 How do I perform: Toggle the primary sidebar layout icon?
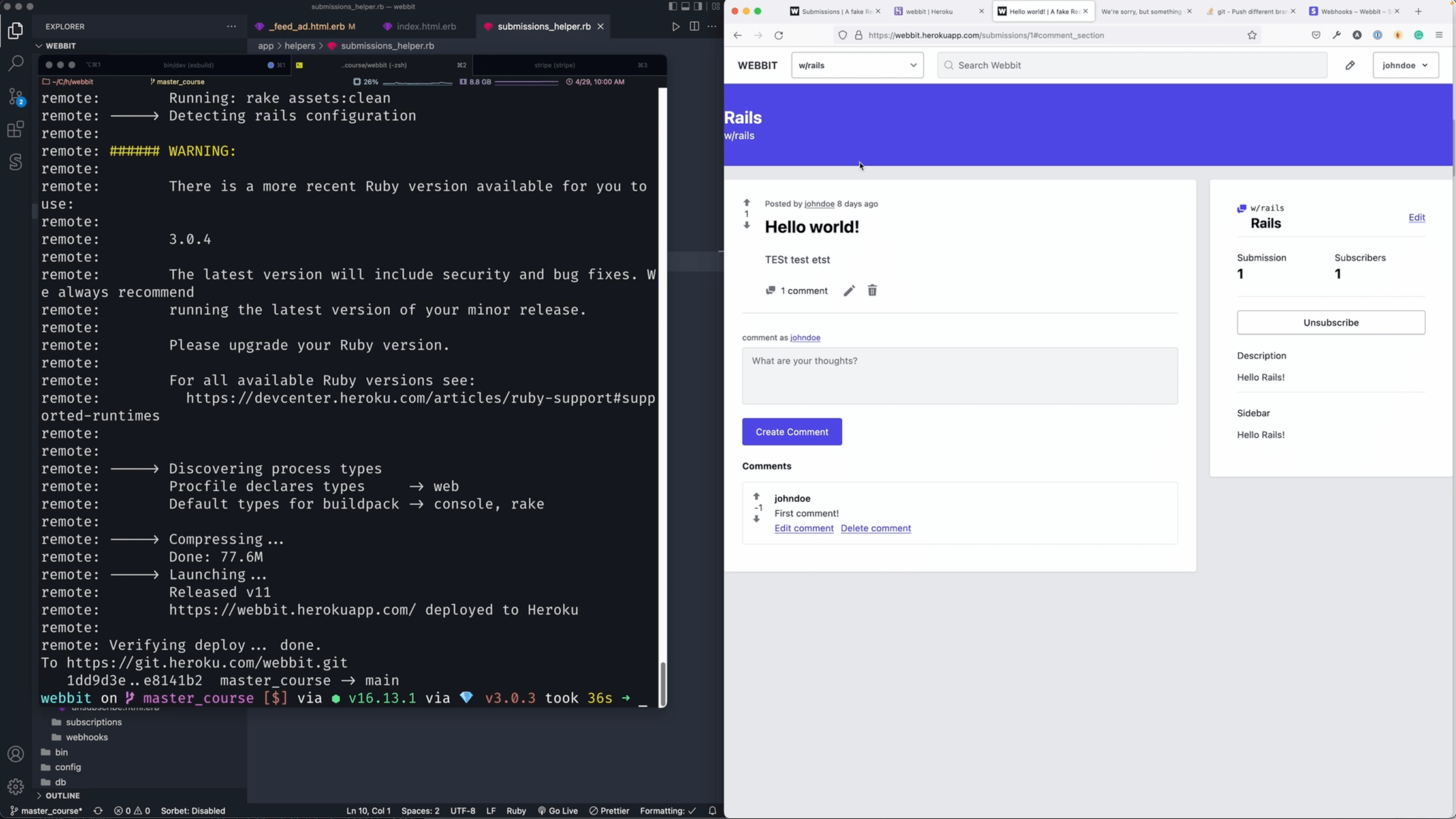(672, 6)
